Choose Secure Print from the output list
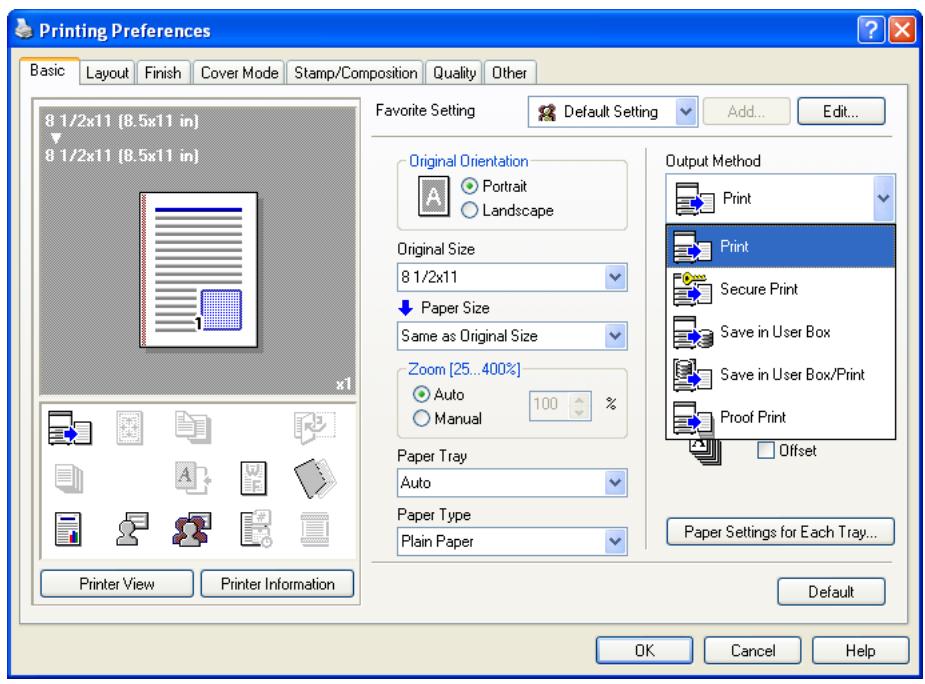Screen dimensions: 925x684 coord(780,289)
